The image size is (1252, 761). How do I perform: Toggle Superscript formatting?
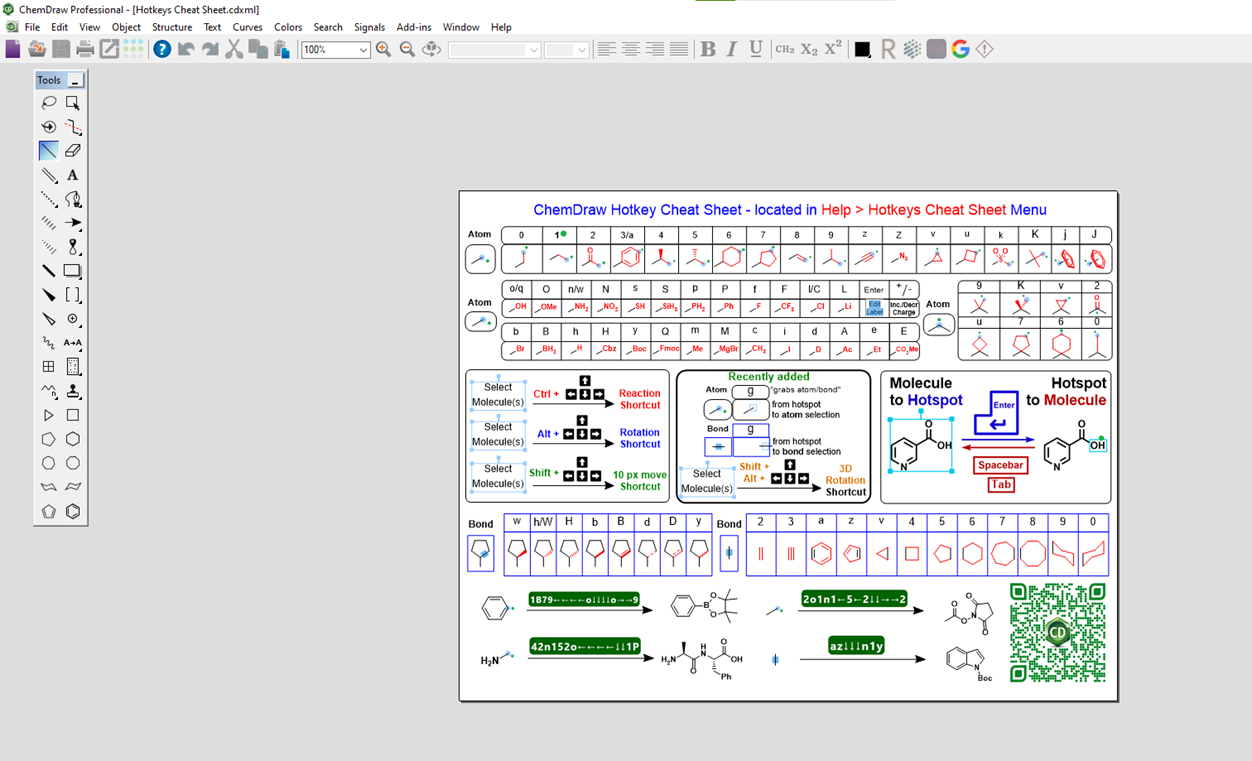(833, 49)
